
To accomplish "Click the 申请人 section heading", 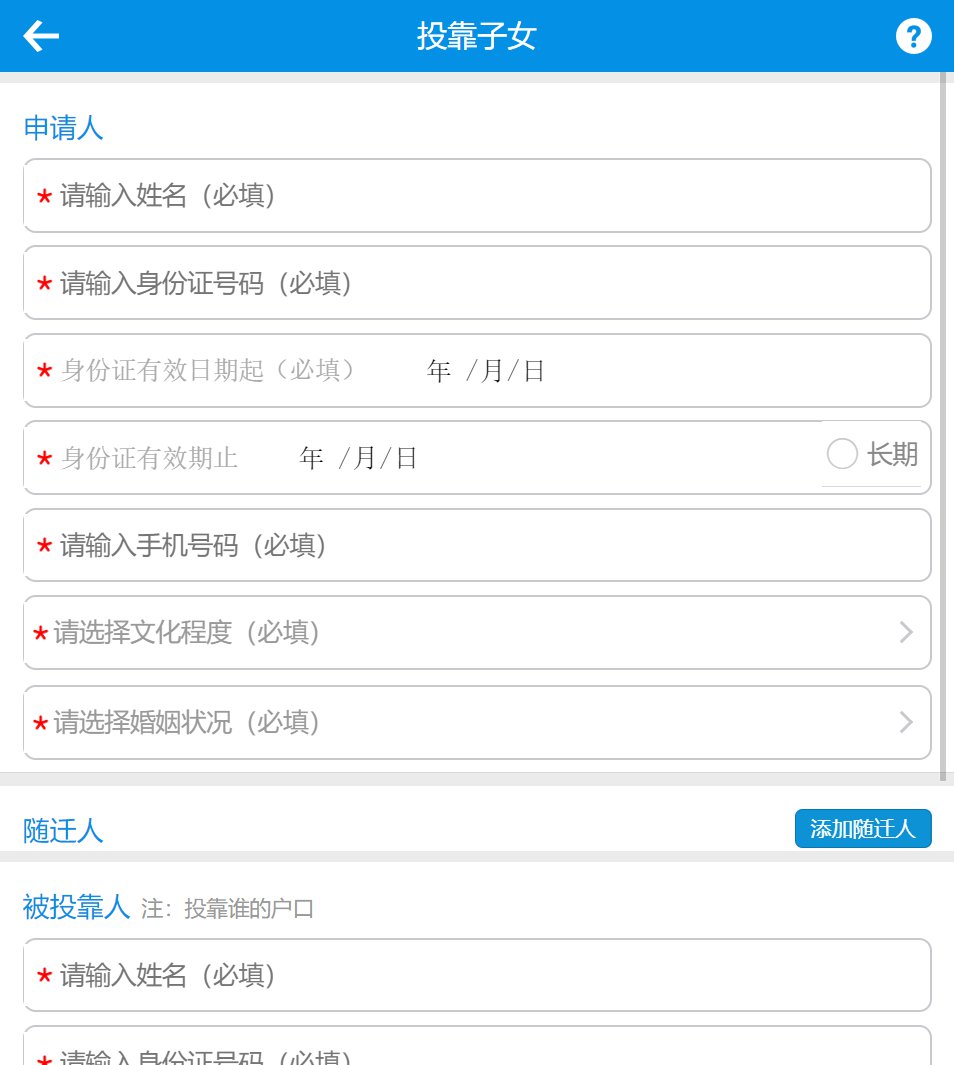I will click(x=63, y=128).
